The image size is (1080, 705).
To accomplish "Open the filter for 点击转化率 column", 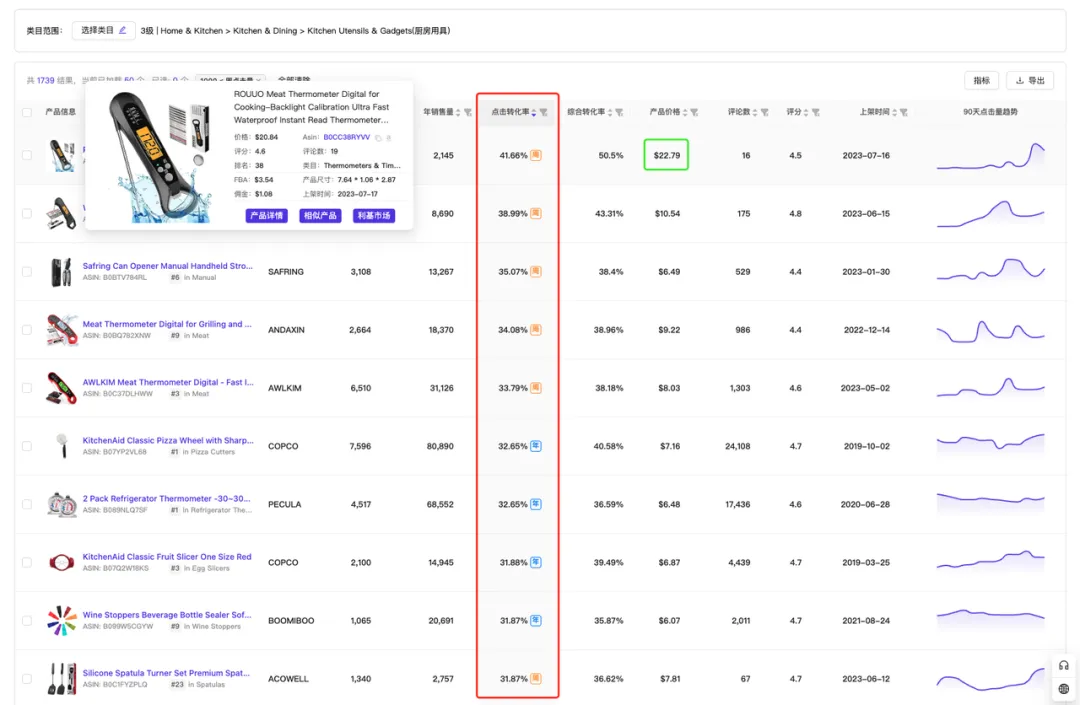I will pyautogui.click(x=543, y=112).
